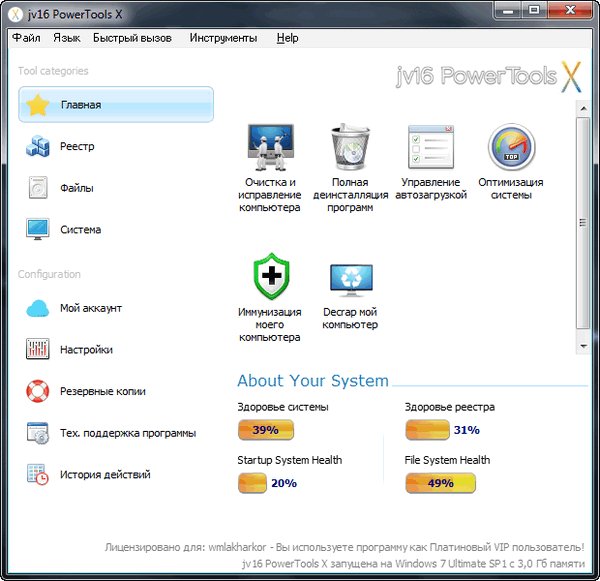
Task: Select the Файлы category label
Action: coord(77,188)
